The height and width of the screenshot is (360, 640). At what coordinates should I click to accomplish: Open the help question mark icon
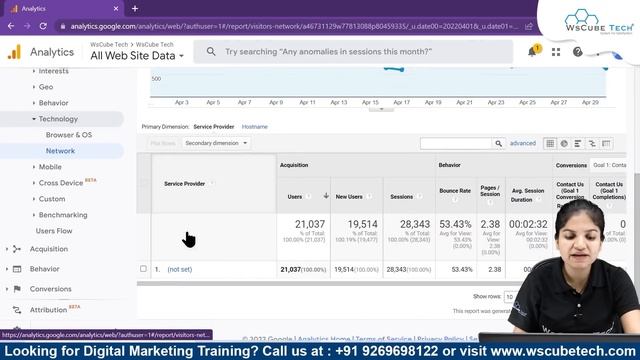click(578, 52)
